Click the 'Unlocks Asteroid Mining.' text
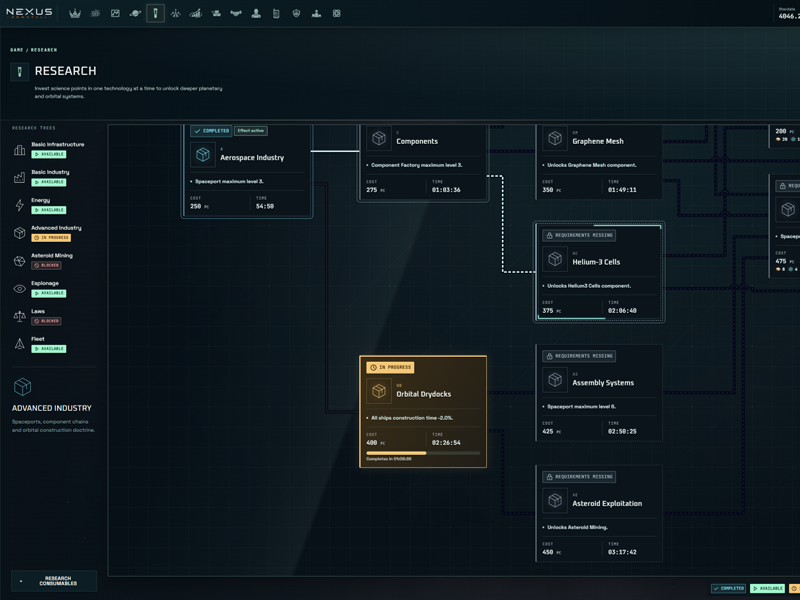Screen dimensions: 800x600 (577, 528)
